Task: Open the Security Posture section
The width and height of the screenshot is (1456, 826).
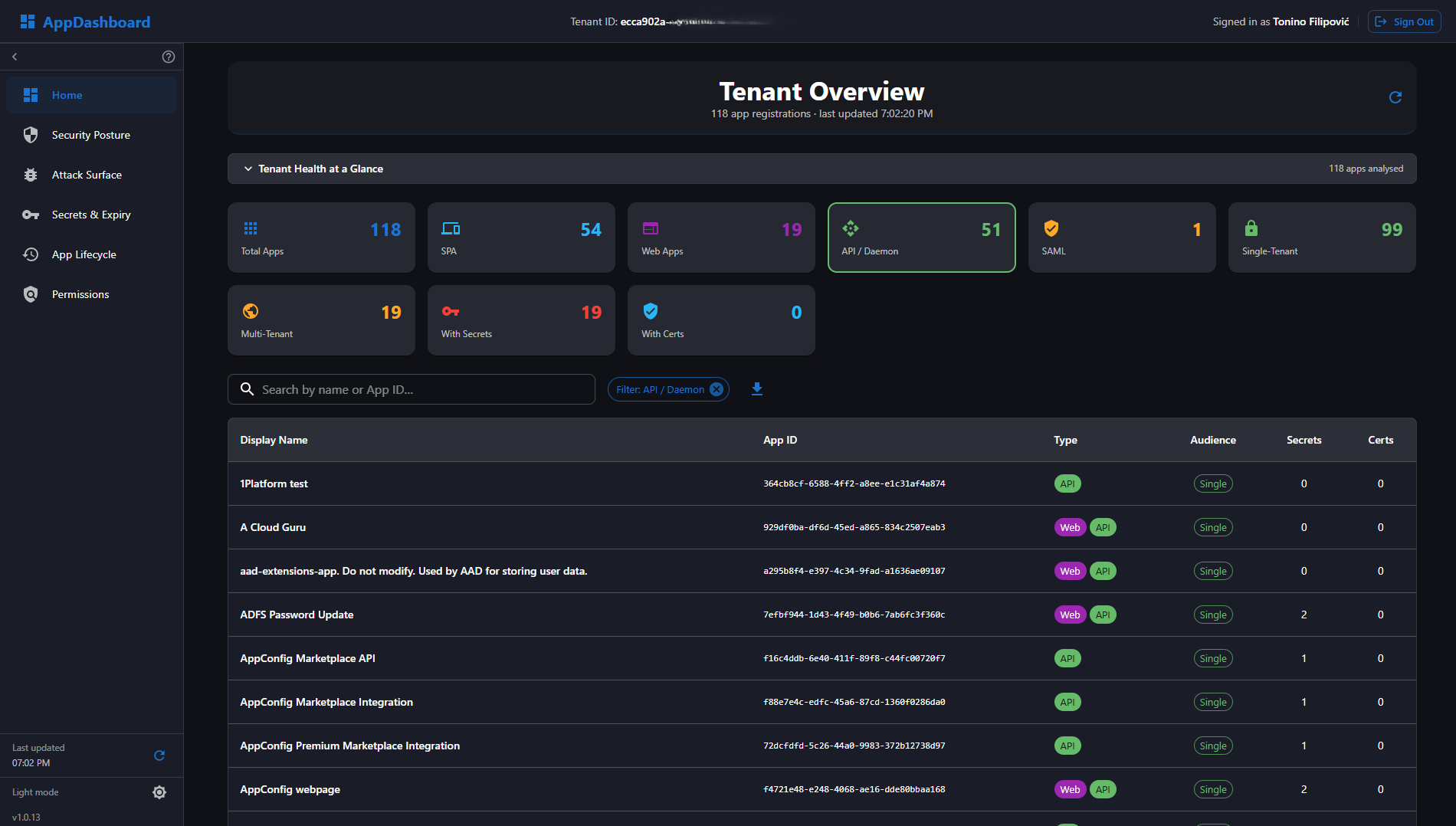Action: [x=90, y=135]
